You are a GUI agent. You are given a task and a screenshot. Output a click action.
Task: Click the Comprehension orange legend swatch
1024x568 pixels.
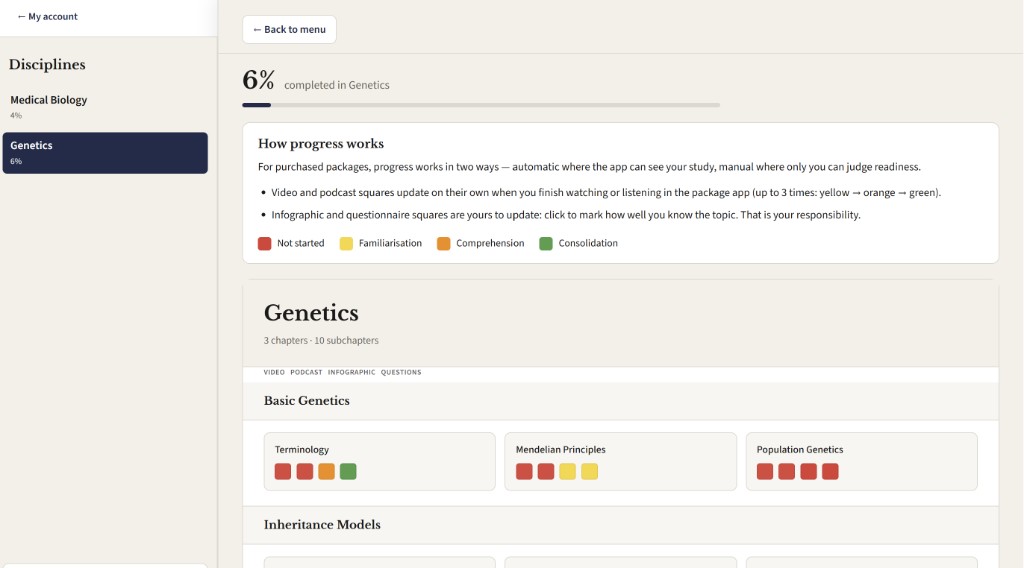click(x=443, y=244)
